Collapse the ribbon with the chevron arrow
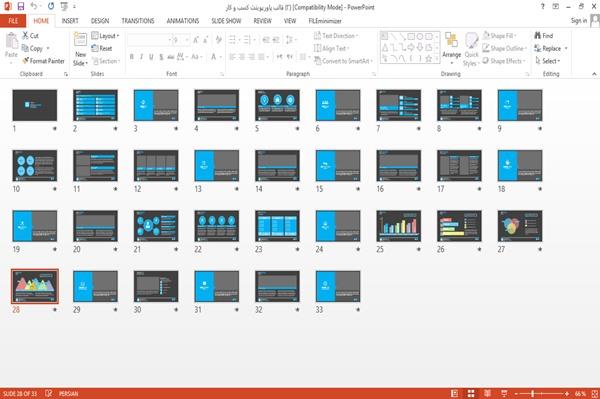 [594, 74]
